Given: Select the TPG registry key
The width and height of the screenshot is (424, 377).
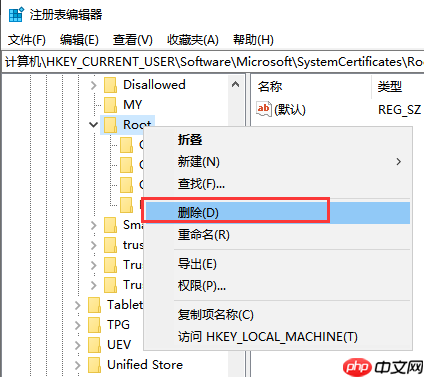Looking at the screenshot, I should [x=118, y=325].
